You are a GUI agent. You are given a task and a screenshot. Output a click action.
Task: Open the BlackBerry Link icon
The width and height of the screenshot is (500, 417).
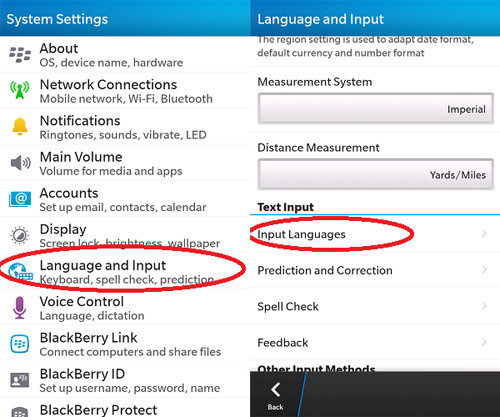pyautogui.click(x=20, y=344)
